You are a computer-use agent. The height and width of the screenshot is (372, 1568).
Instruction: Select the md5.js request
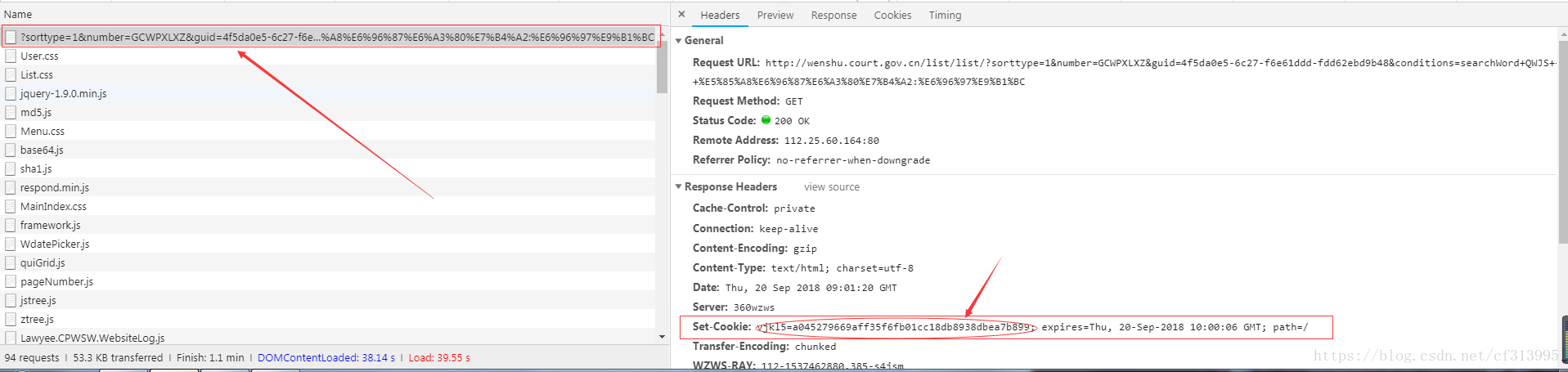[328, 112]
